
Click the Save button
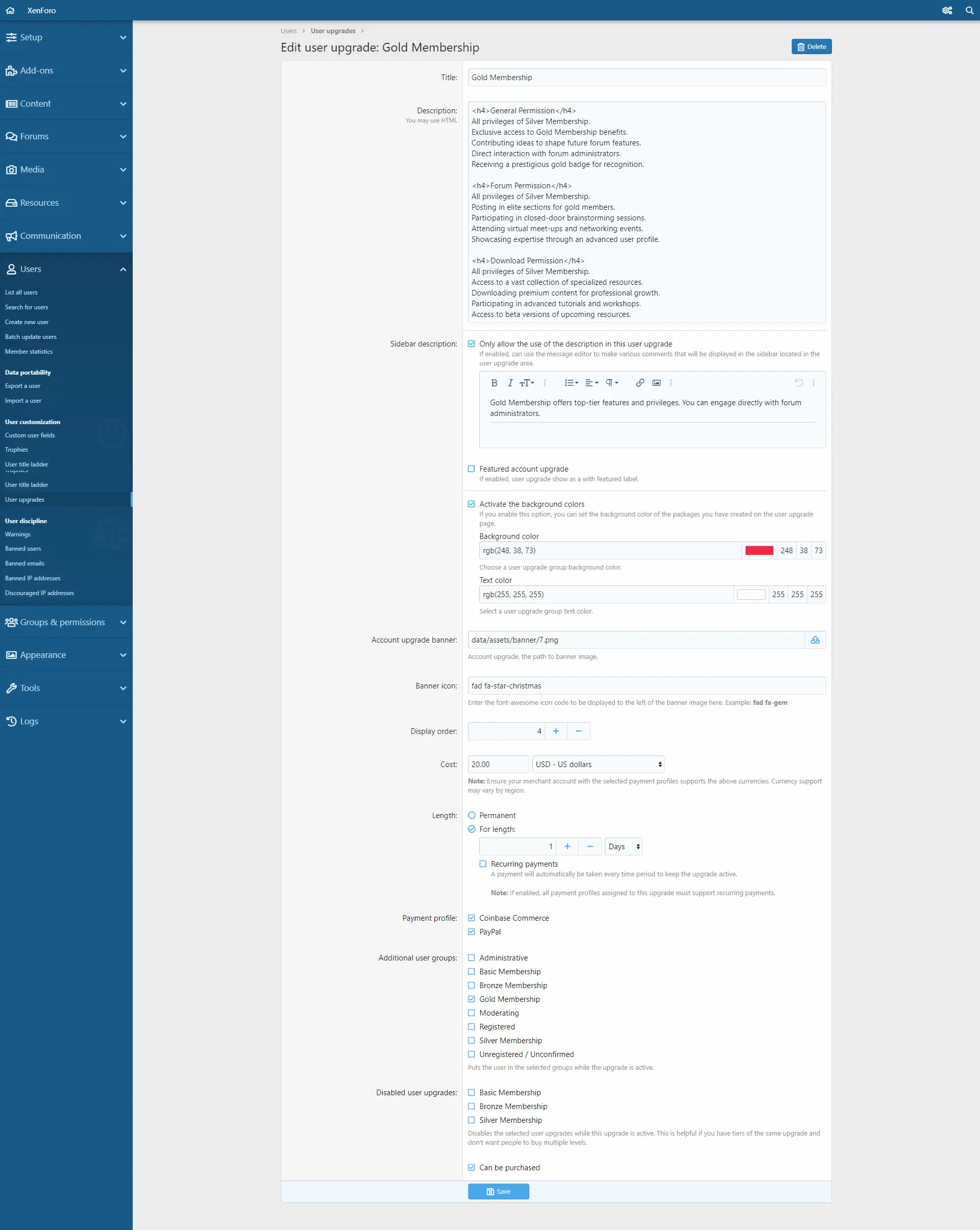click(x=498, y=1191)
